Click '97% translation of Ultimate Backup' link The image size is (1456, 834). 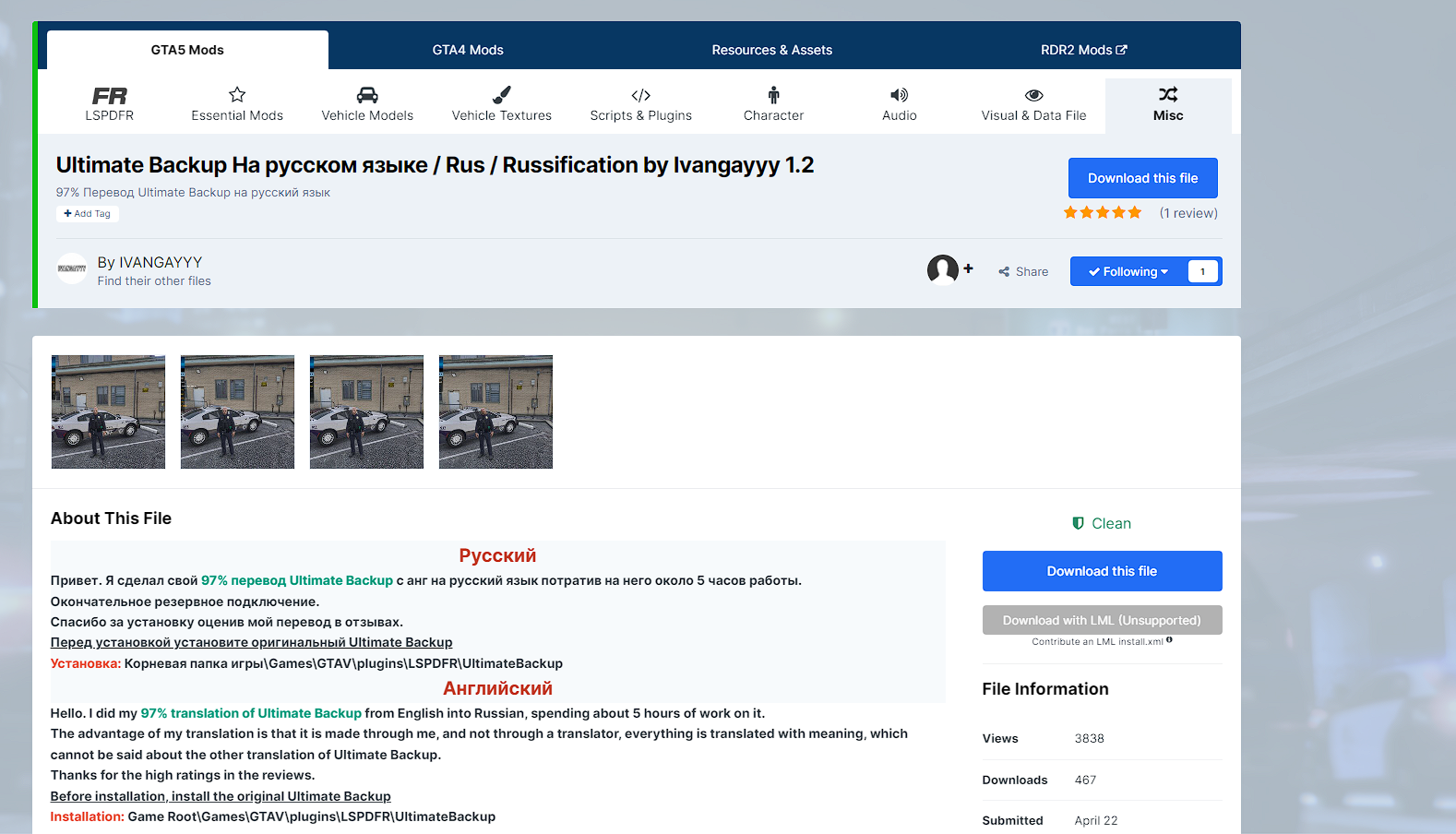pyautogui.click(x=251, y=713)
